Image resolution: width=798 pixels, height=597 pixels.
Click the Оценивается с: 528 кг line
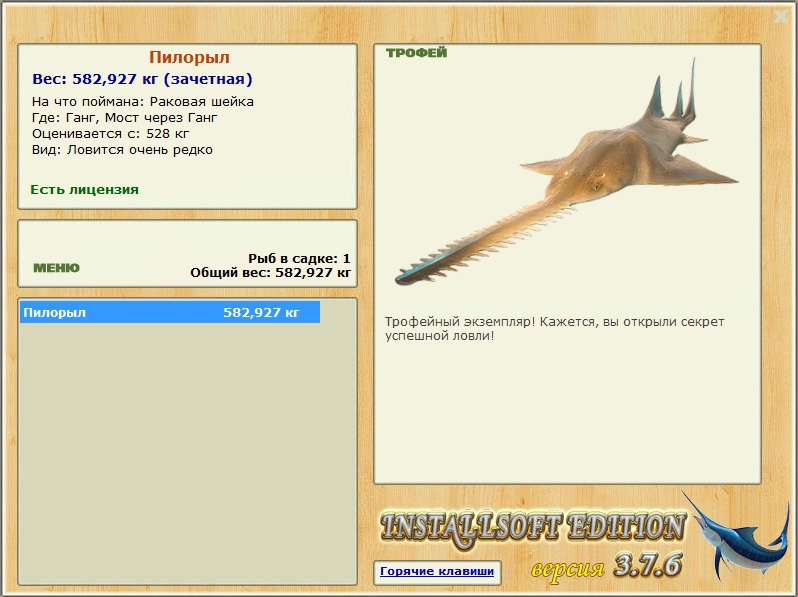[x=110, y=134]
